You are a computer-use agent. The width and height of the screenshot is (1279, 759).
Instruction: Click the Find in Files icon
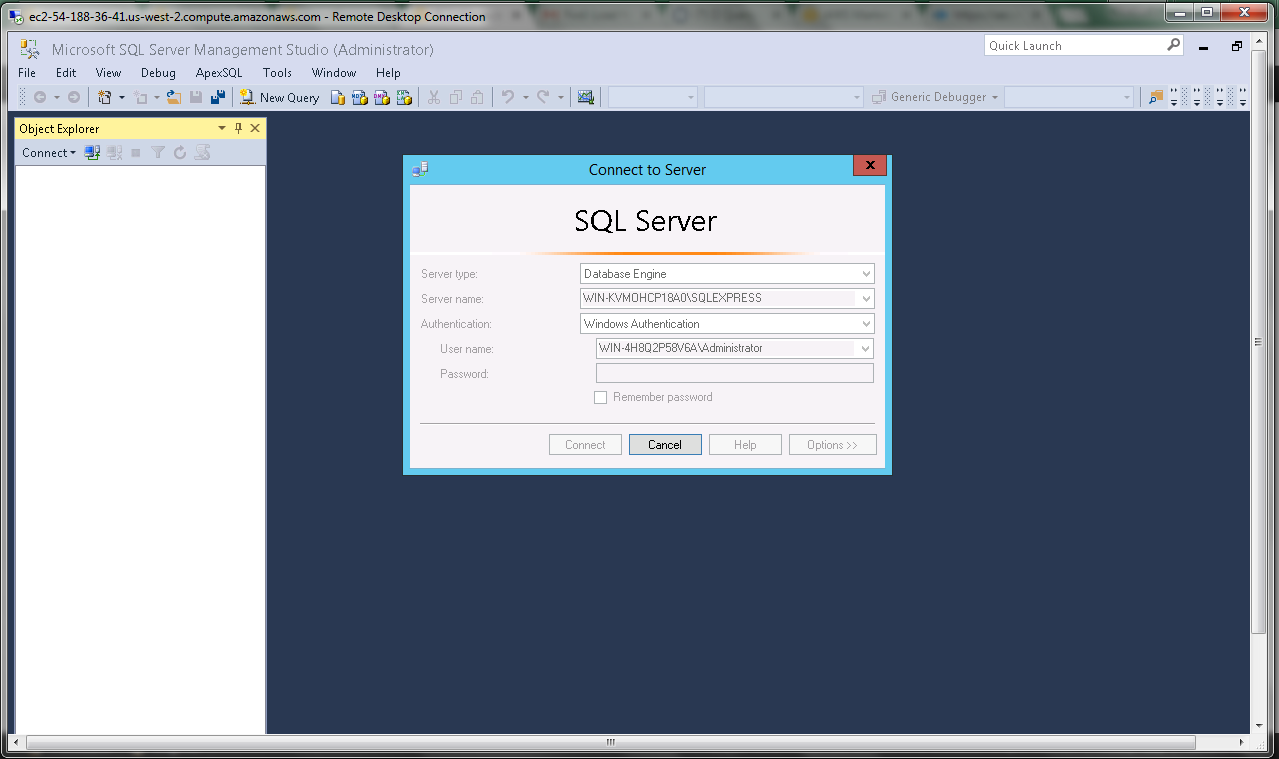click(1156, 97)
